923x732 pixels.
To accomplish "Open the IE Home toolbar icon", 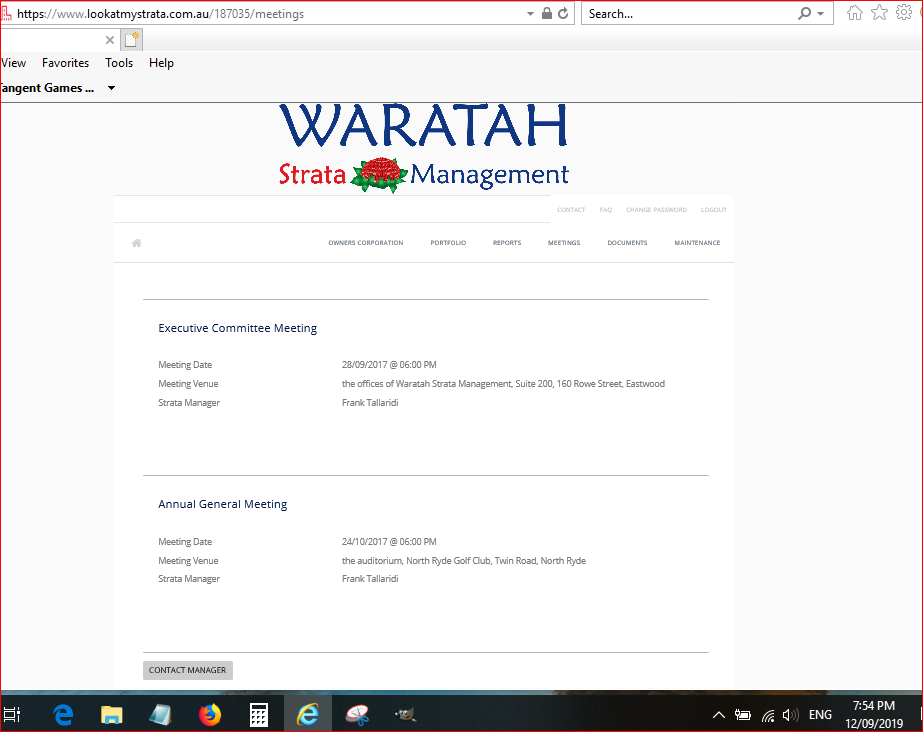I will (x=855, y=13).
